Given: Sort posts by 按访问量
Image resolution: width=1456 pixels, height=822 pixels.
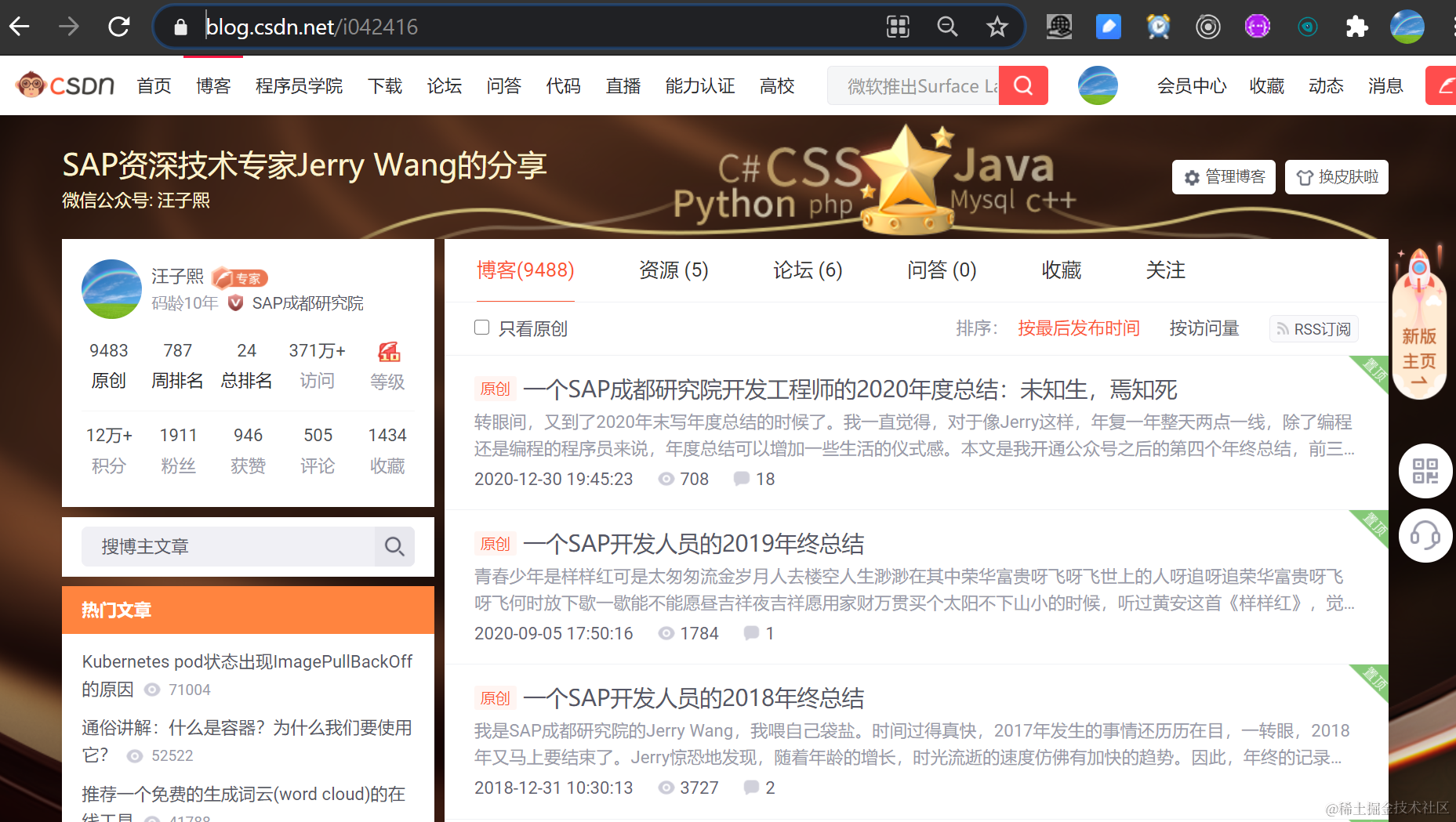Looking at the screenshot, I should pyautogui.click(x=1204, y=328).
